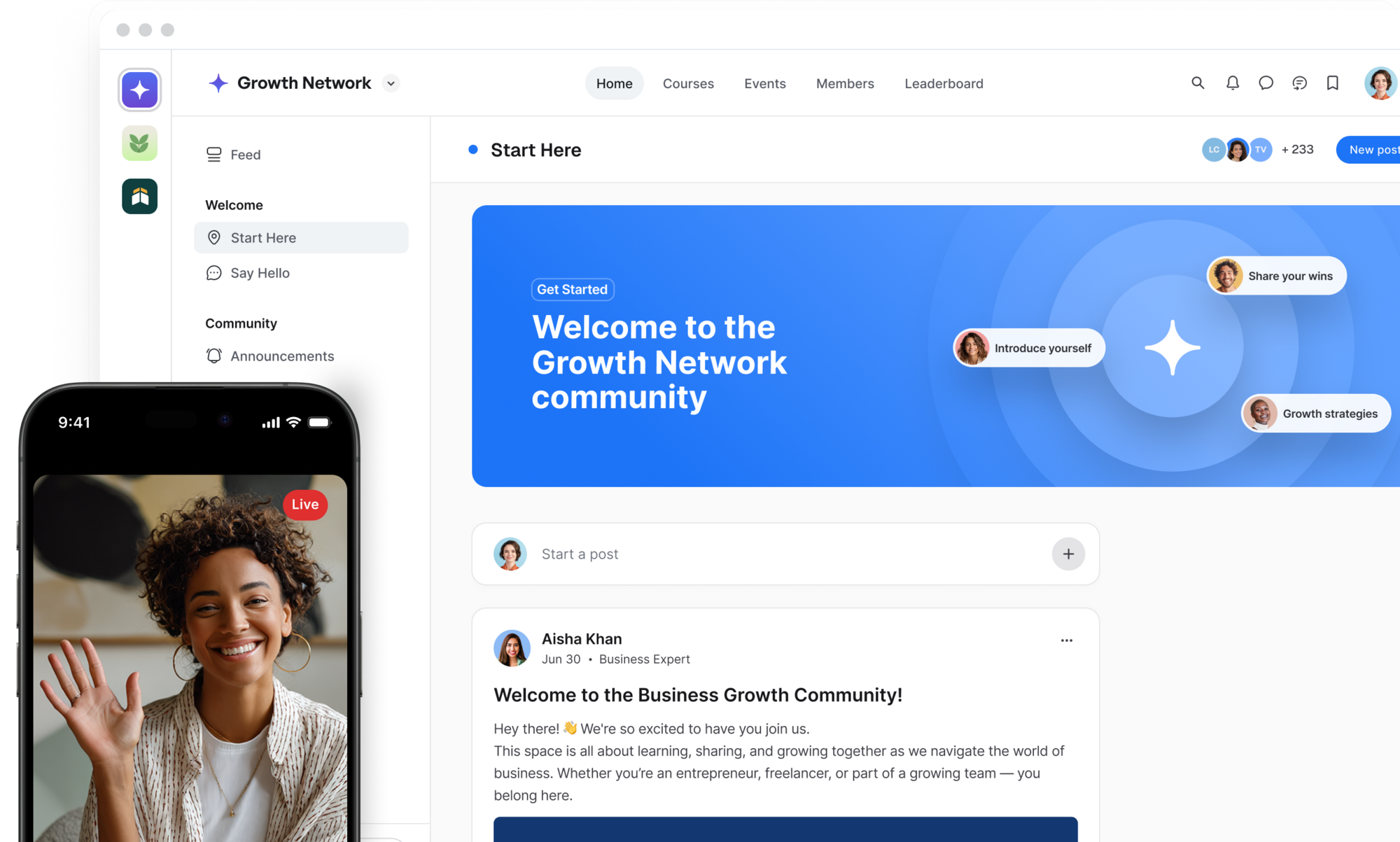Viewport: 1400px width, 842px height.
Task: Switch to the green leaf community
Action: (140, 143)
